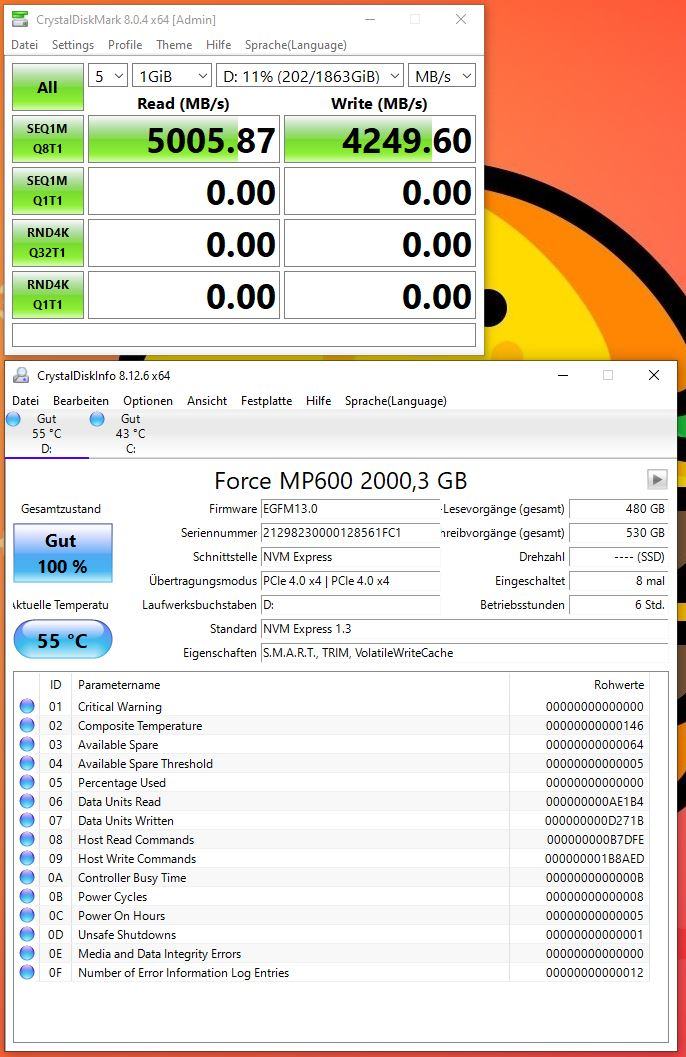Click the next disk arrow button in CrystalDiskInfo
The height and width of the screenshot is (1057, 686).
[657, 480]
